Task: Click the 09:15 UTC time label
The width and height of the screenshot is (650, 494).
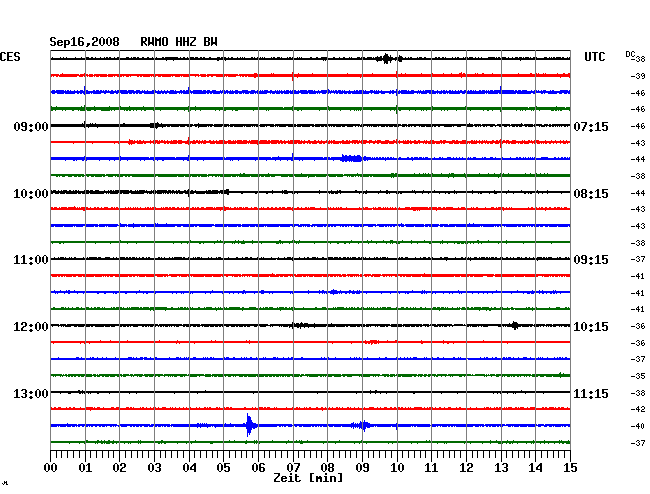Action: coord(591,260)
